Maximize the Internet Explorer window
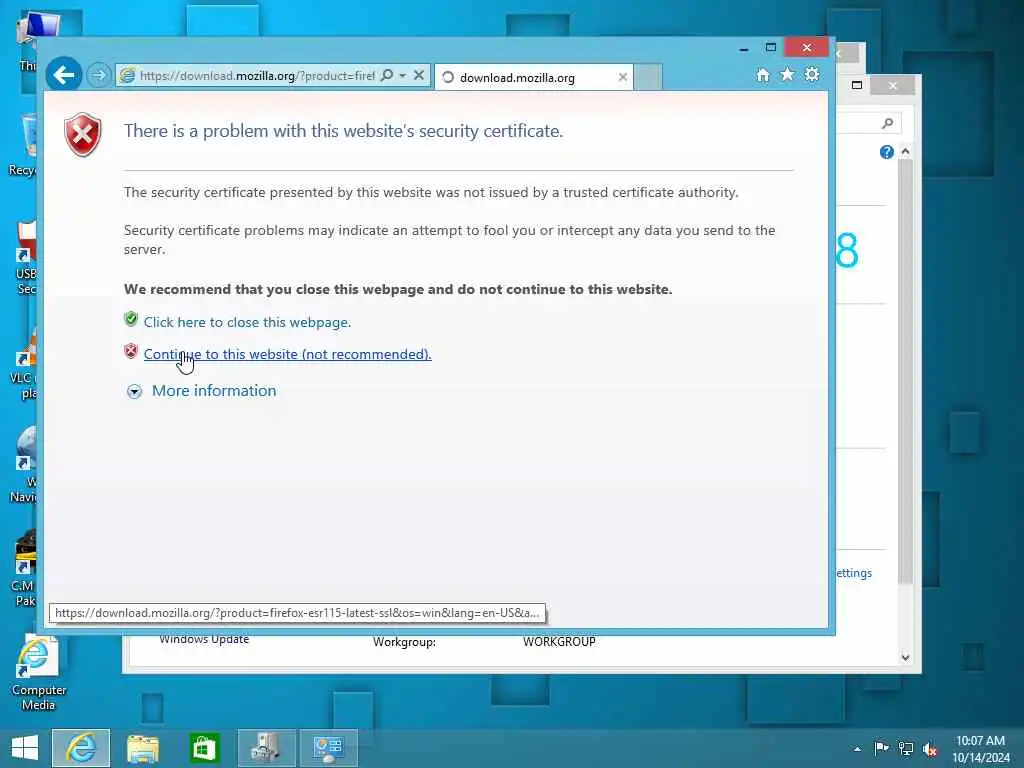The height and width of the screenshot is (768, 1024). 771,48
